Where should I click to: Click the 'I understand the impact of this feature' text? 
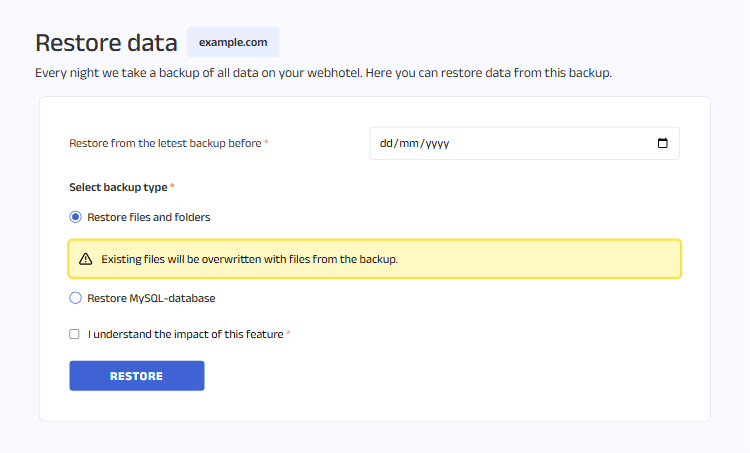click(x=185, y=334)
